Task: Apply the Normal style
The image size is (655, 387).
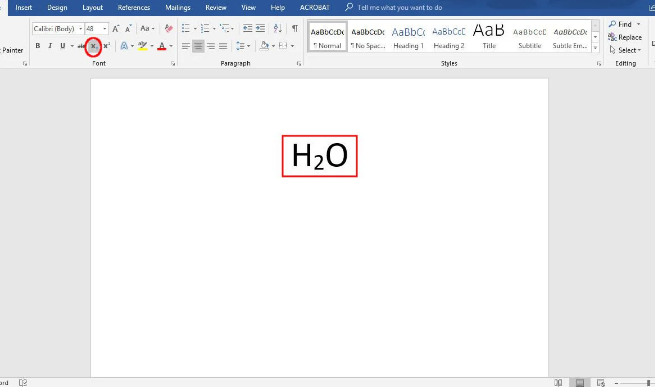Action: click(328, 37)
